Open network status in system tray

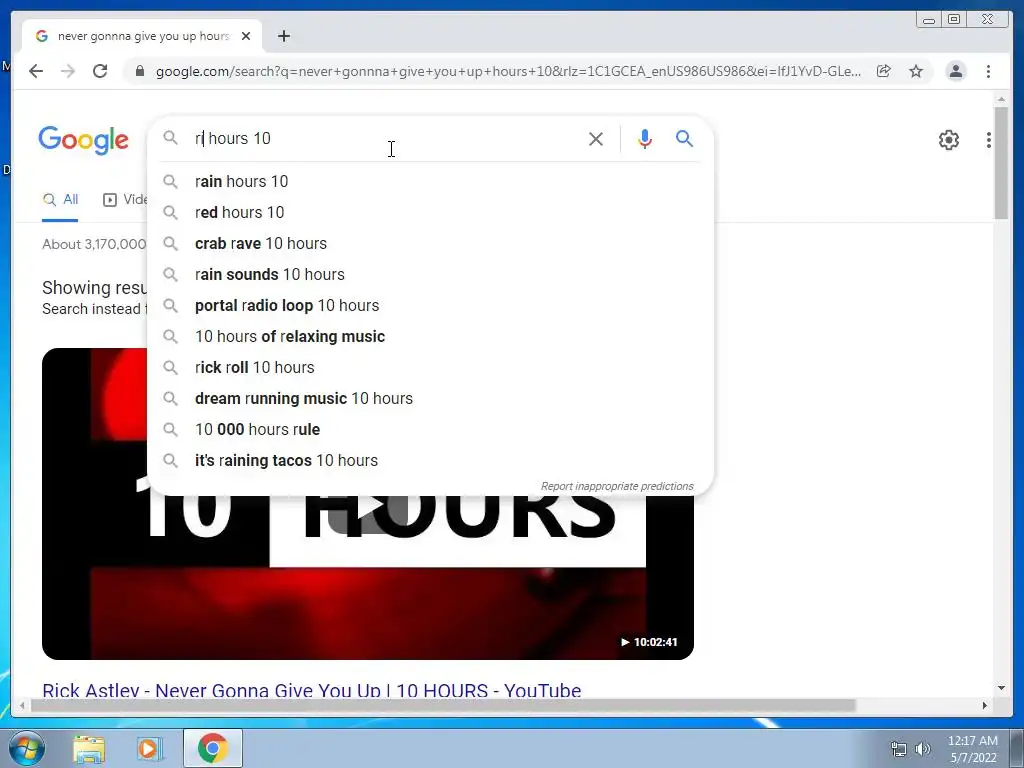tap(899, 749)
